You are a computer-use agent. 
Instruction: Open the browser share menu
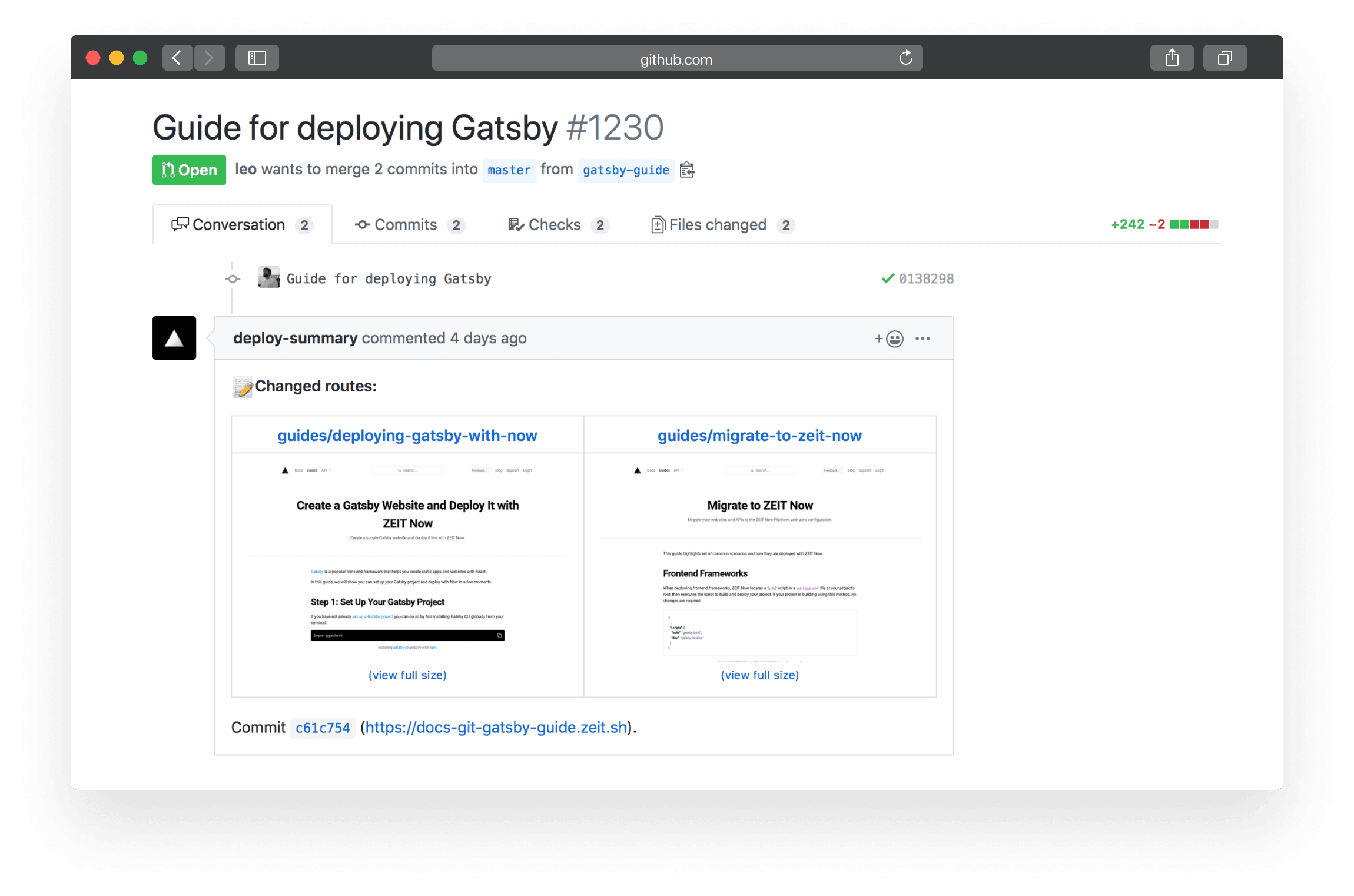[x=1172, y=57]
